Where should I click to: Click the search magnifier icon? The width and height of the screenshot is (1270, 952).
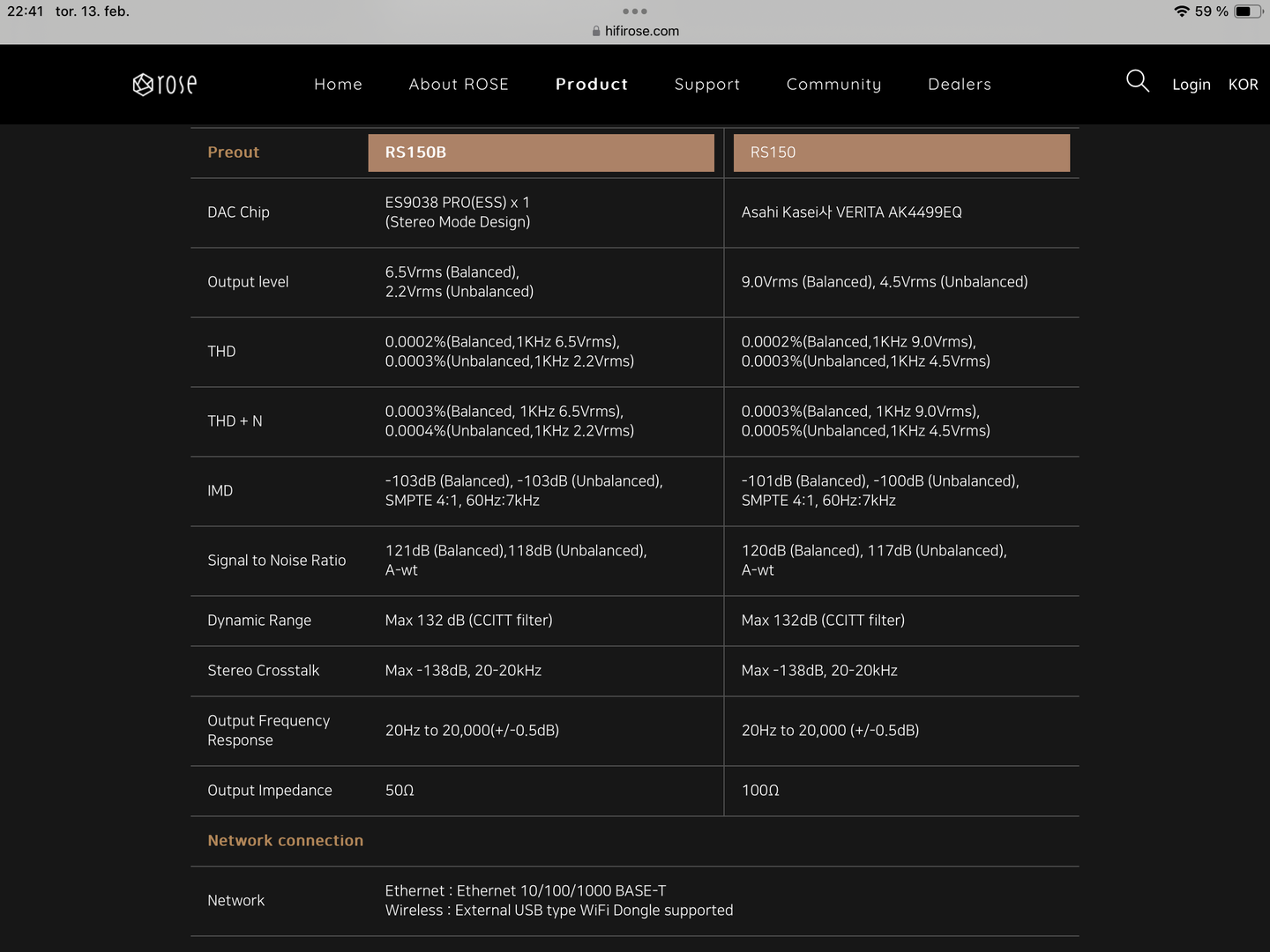point(1137,82)
